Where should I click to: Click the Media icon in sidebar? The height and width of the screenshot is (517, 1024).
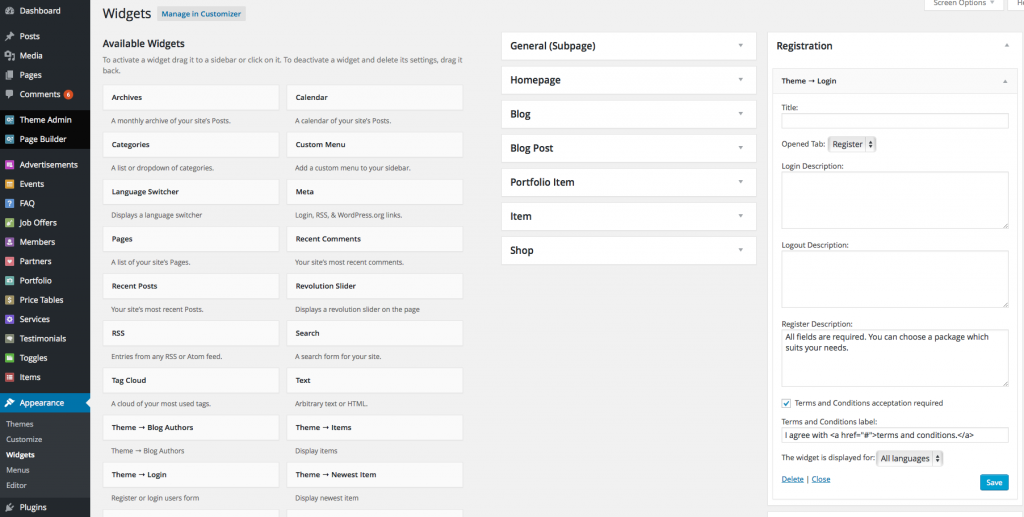[x=9, y=55]
